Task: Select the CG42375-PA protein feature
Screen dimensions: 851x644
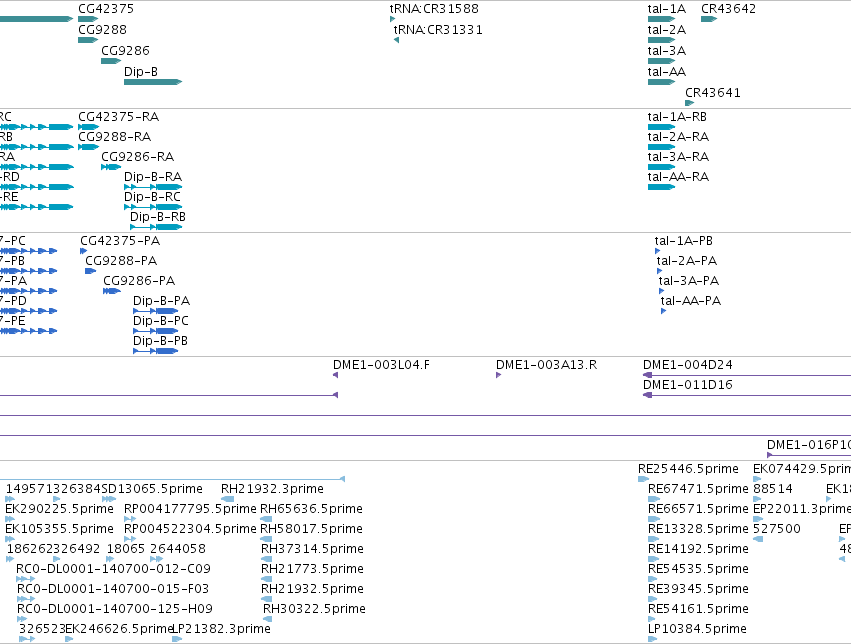Action: pos(83,251)
